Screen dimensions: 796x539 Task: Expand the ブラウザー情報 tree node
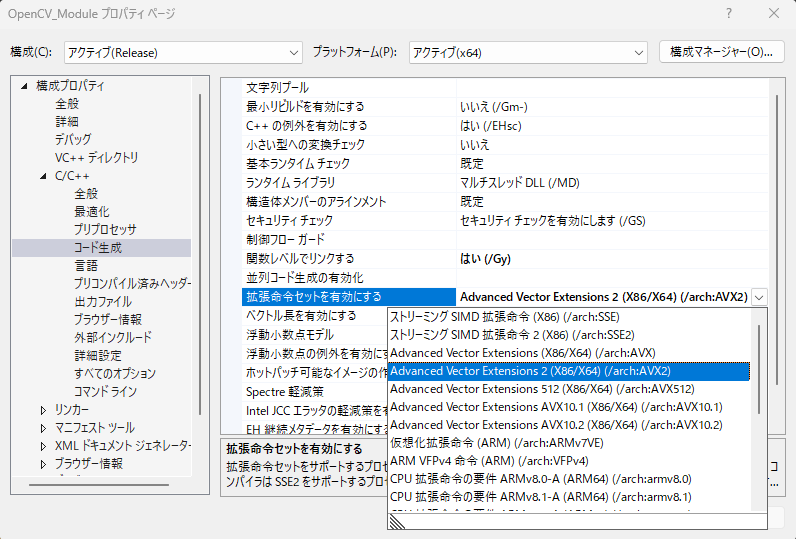43,464
